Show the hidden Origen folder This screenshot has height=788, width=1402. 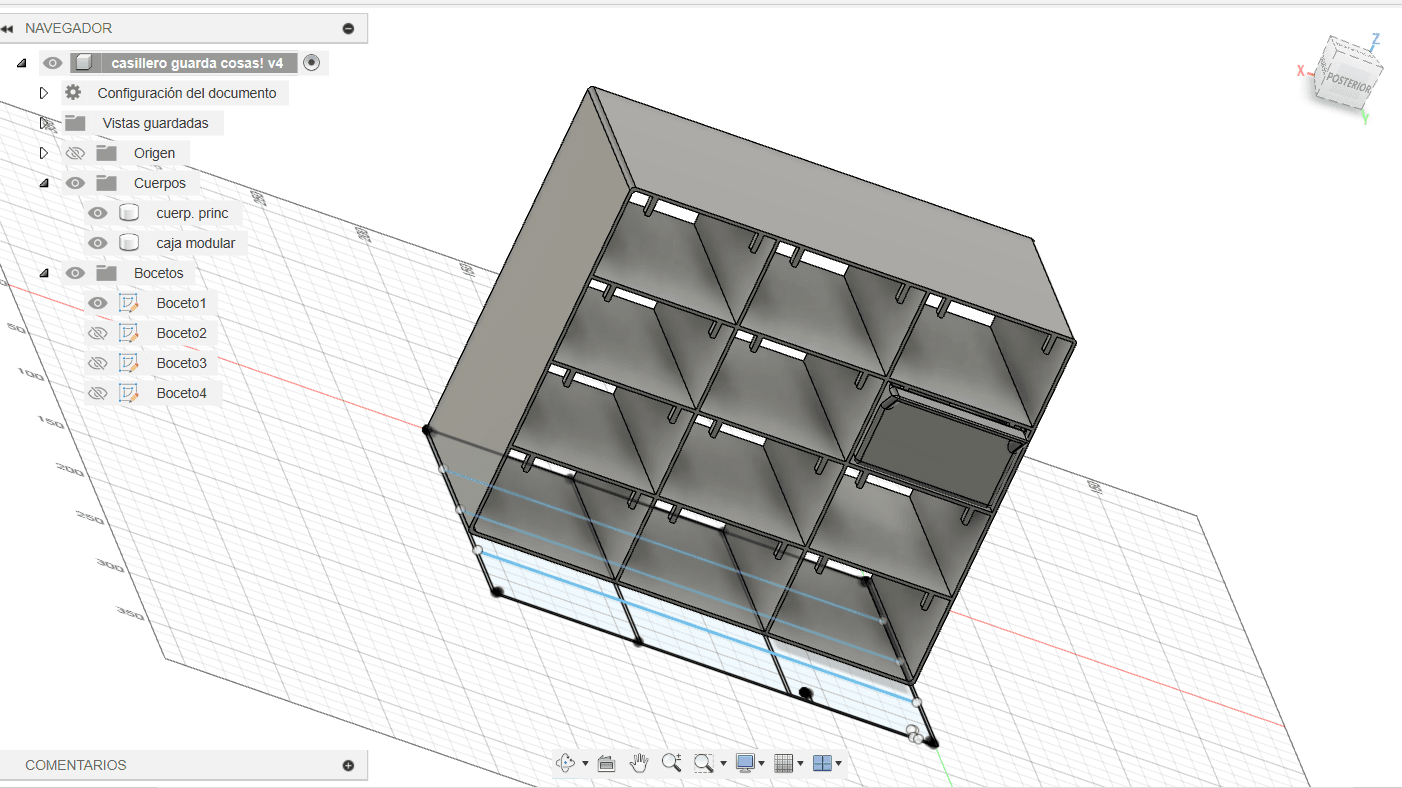pos(75,153)
